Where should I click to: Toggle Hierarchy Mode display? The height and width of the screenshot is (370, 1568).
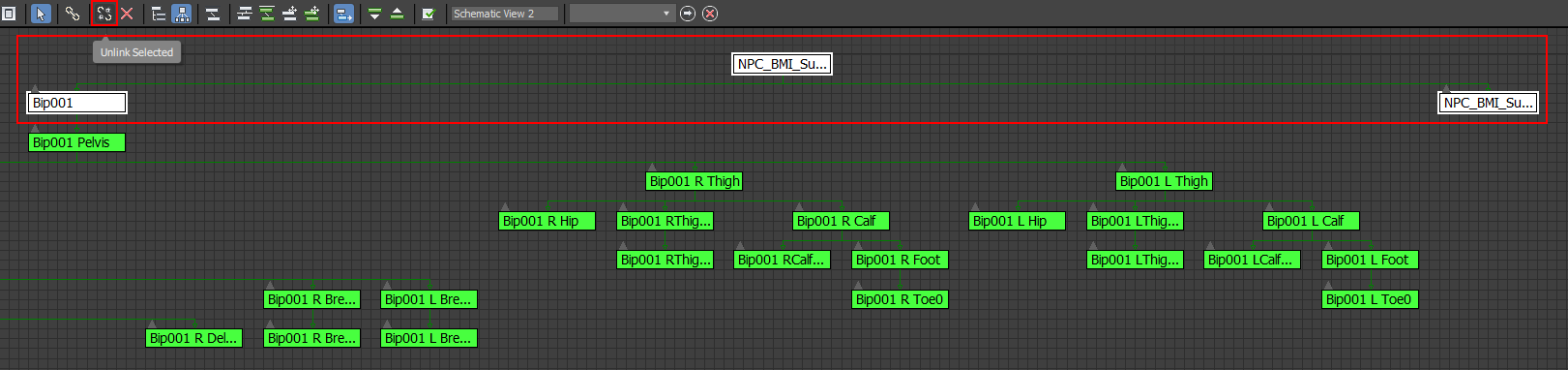(x=159, y=14)
